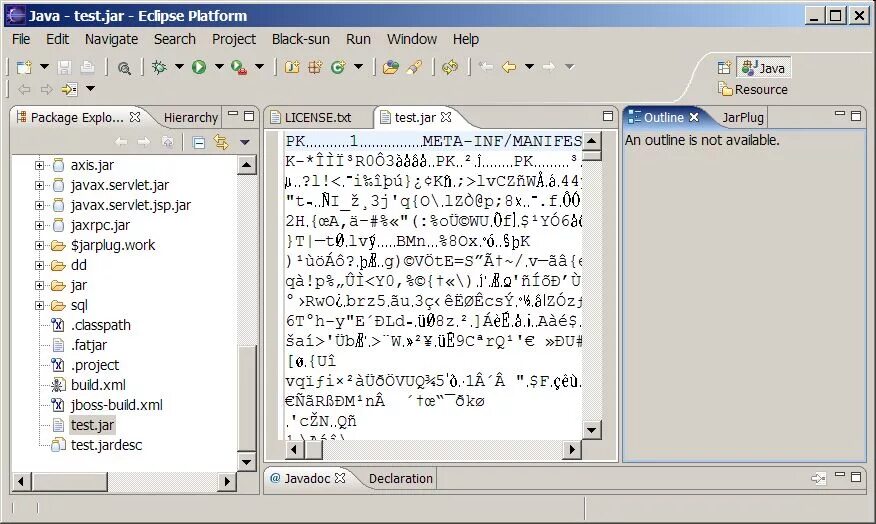Open the New Java Class dropdown arrow
Viewport: 876px width, 524px height.
[x=358, y=67]
